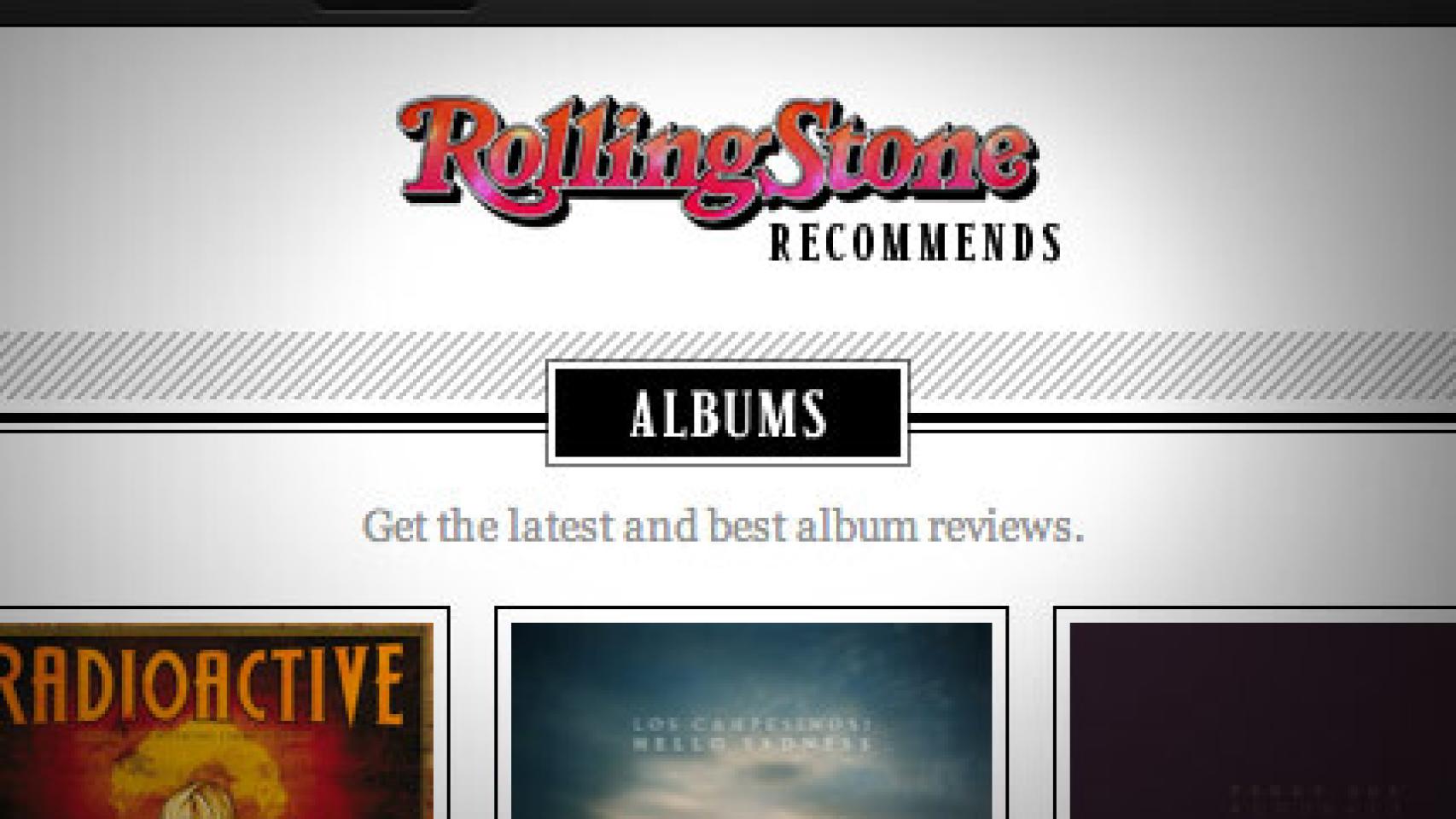
Task: Click the Rolling Stone logo
Action: [719, 160]
